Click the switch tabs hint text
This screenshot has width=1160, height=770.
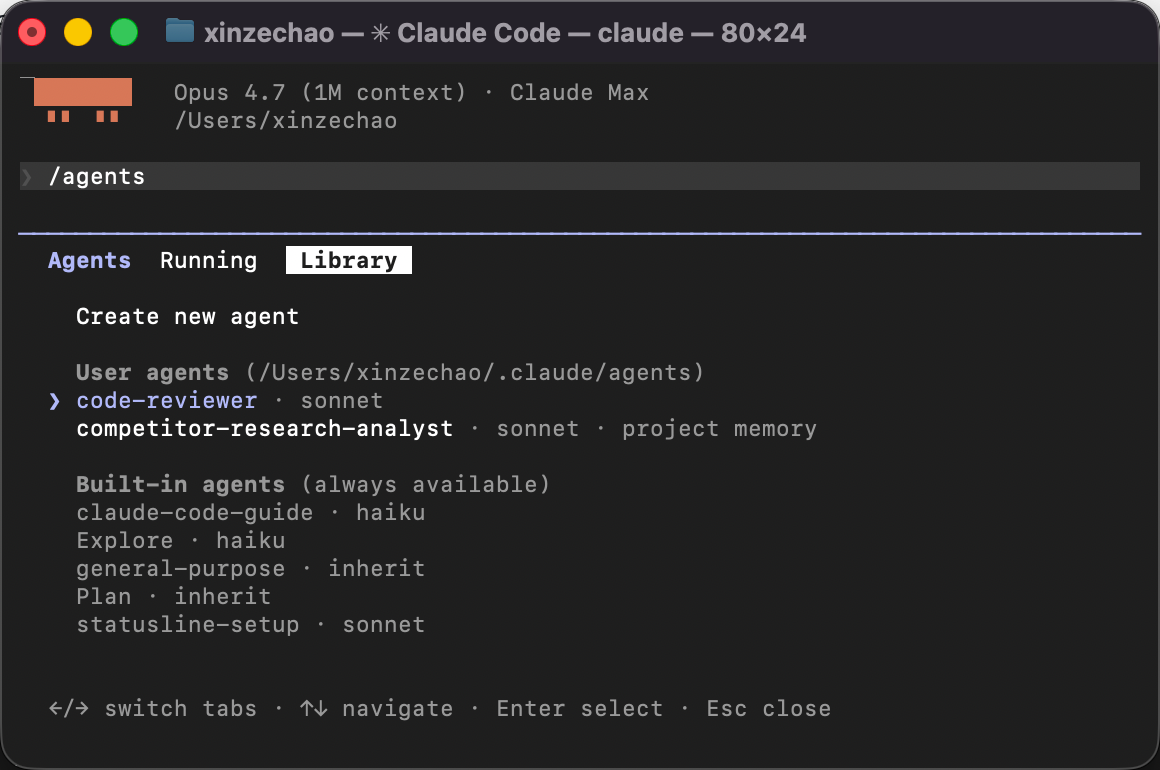click(x=181, y=709)
